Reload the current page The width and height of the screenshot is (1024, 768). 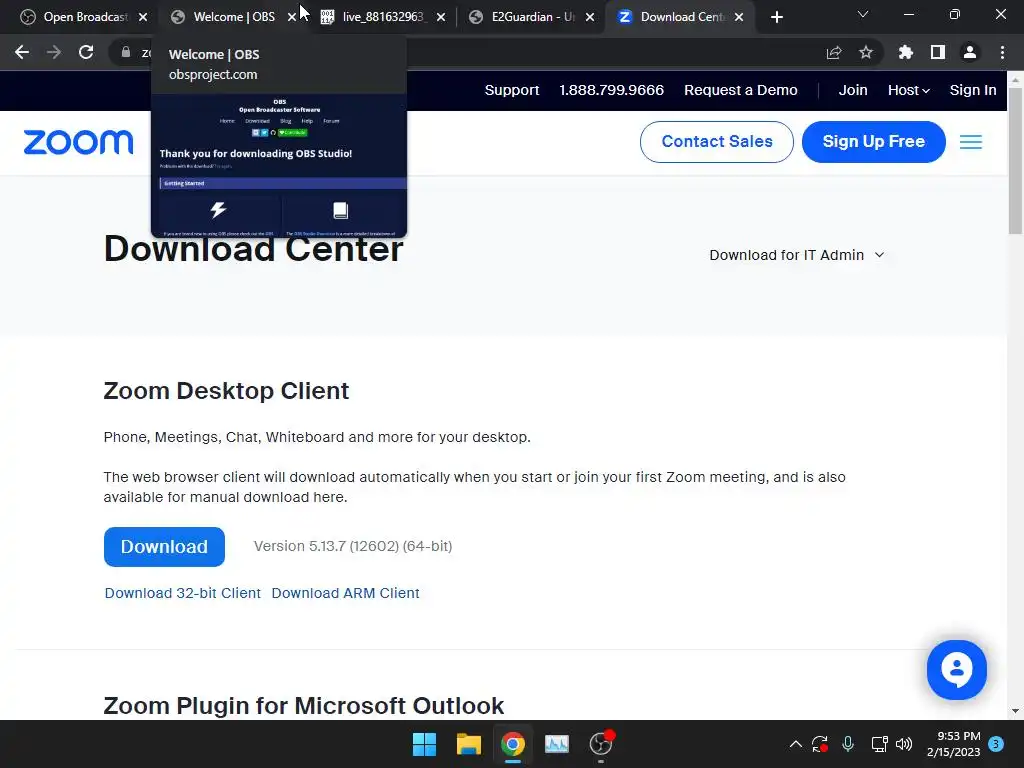pyautogui.click(x=86, y=52)
